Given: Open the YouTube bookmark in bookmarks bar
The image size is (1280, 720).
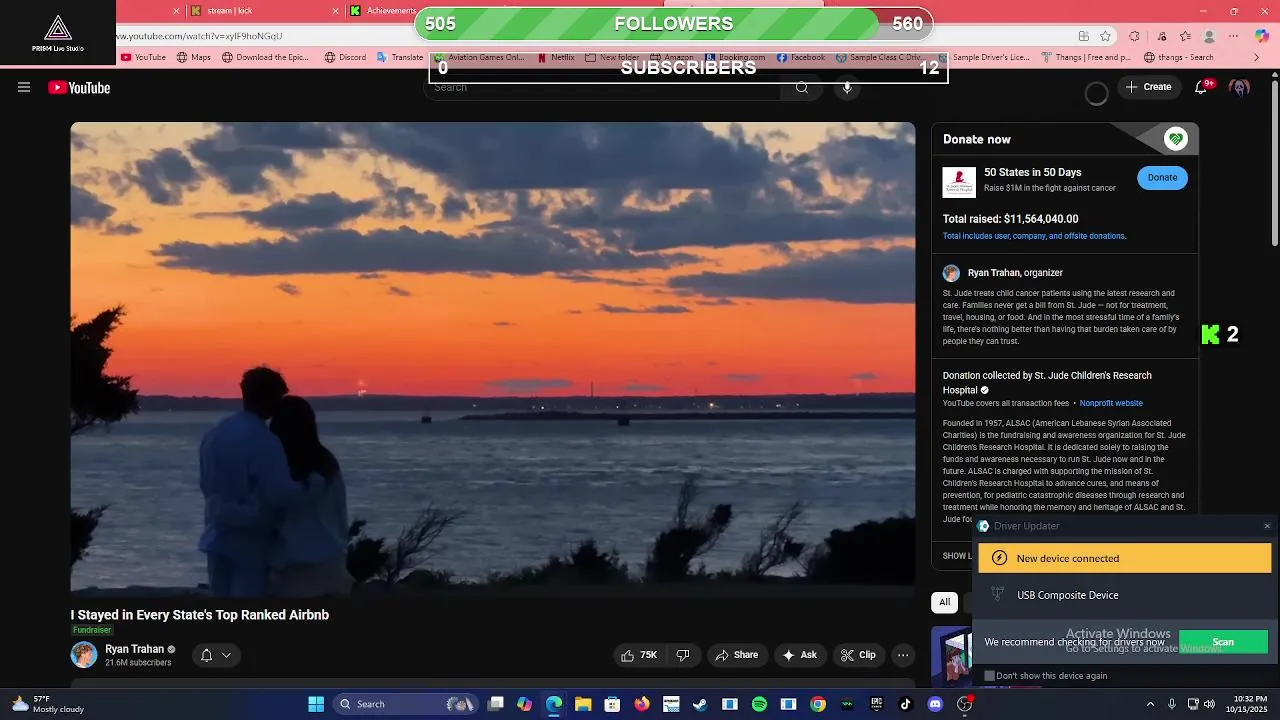Looking at the screenshot, I should click(144, 58).
